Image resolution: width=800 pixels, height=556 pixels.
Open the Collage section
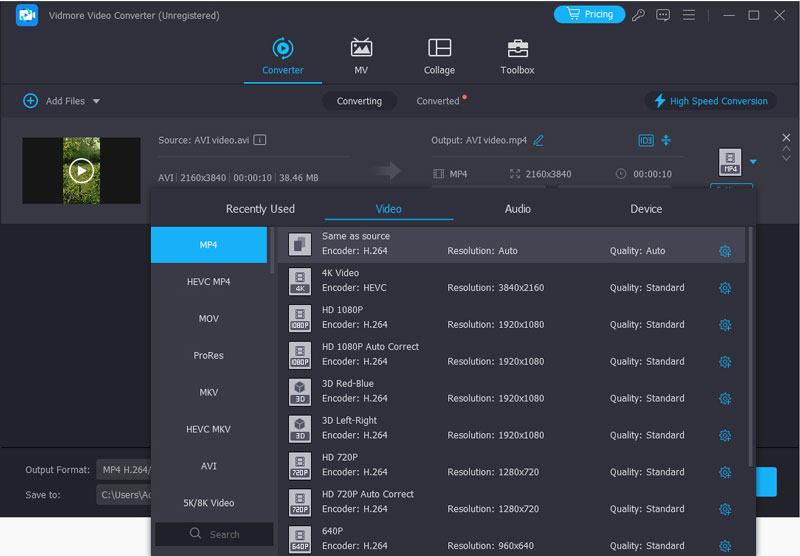tap(439, 56)
